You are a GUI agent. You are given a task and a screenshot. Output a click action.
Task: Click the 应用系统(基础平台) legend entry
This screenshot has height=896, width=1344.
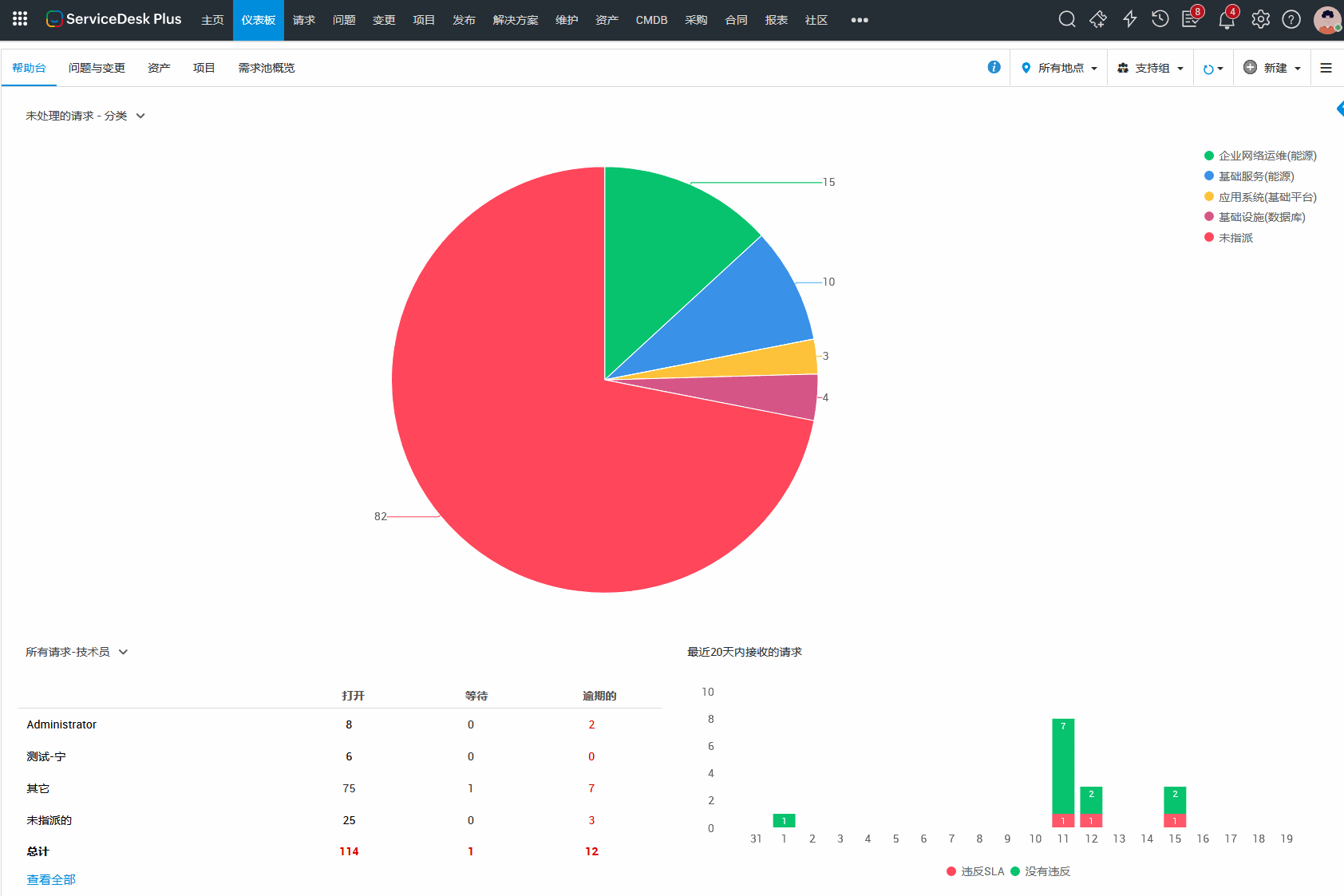click(1260, 197)
